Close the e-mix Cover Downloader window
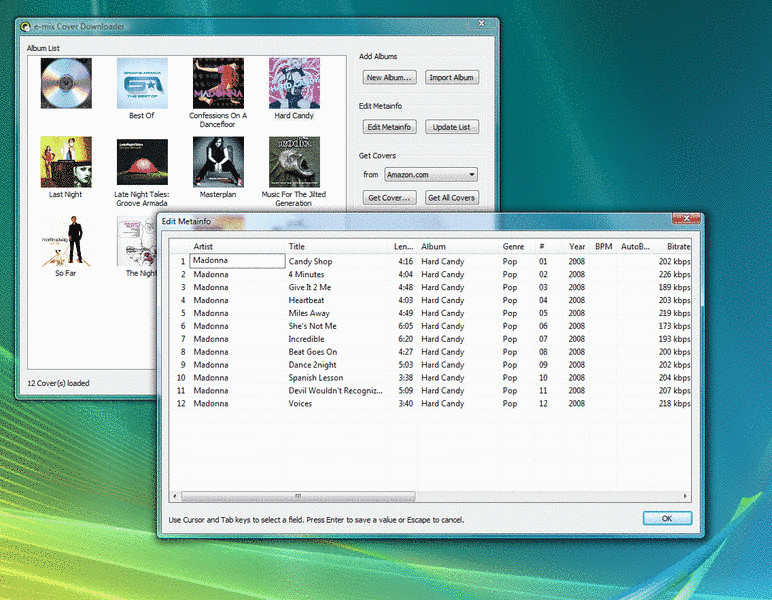 482,23
